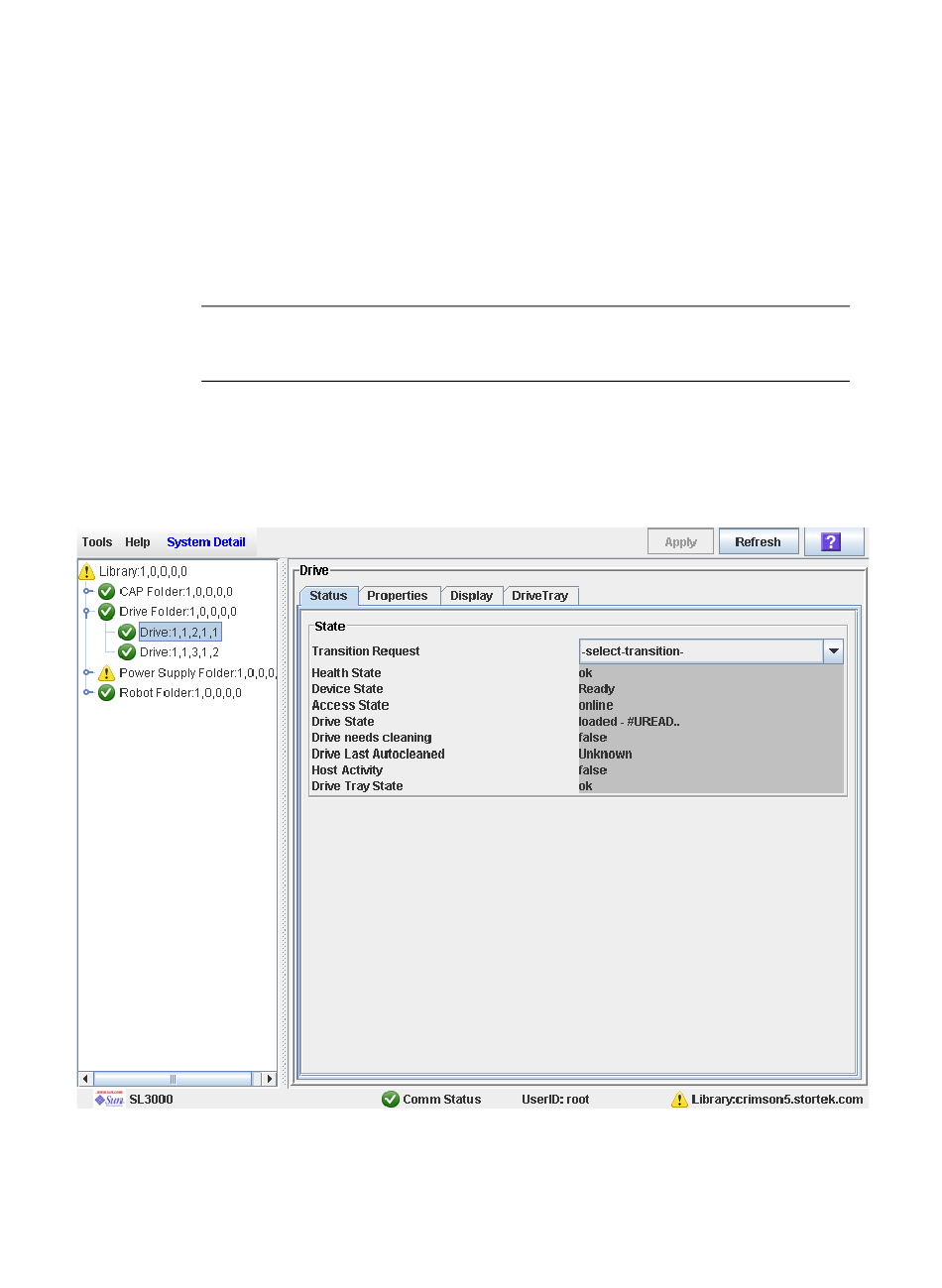This screenshot has width=942, height=1288.
Task: Select Robot Folder:1,0,0,0,0 tree item
Action: 180,693
